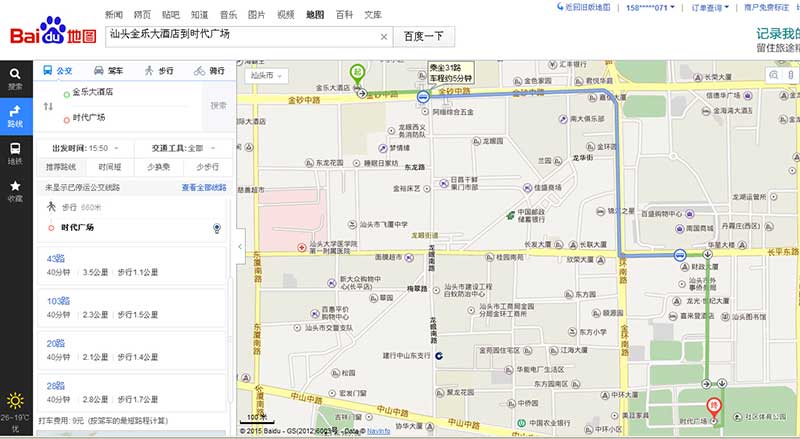Click 百盛购物中心 shopping icon on map
The width and height of the screenshot is (800, 439).
coord(690,214)
